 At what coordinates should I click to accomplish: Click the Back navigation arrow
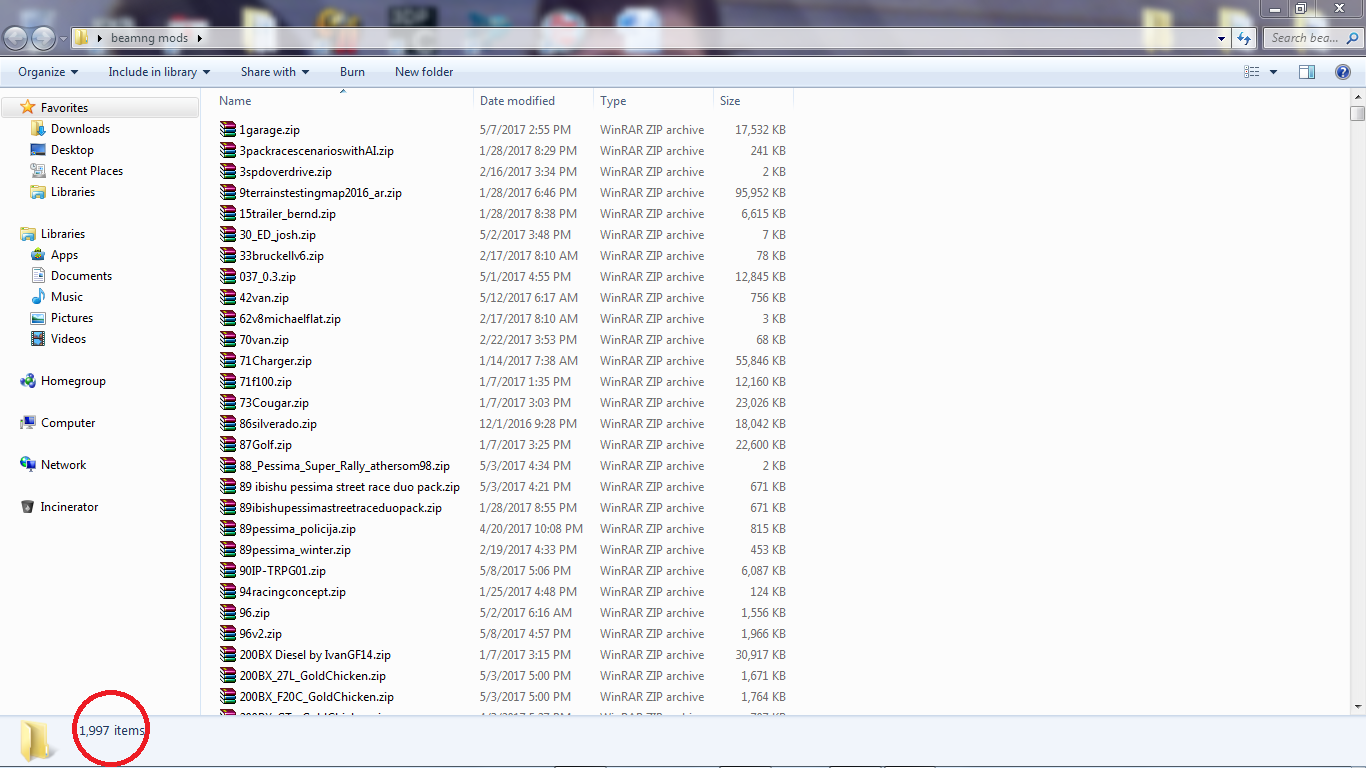tap(15, 38)
